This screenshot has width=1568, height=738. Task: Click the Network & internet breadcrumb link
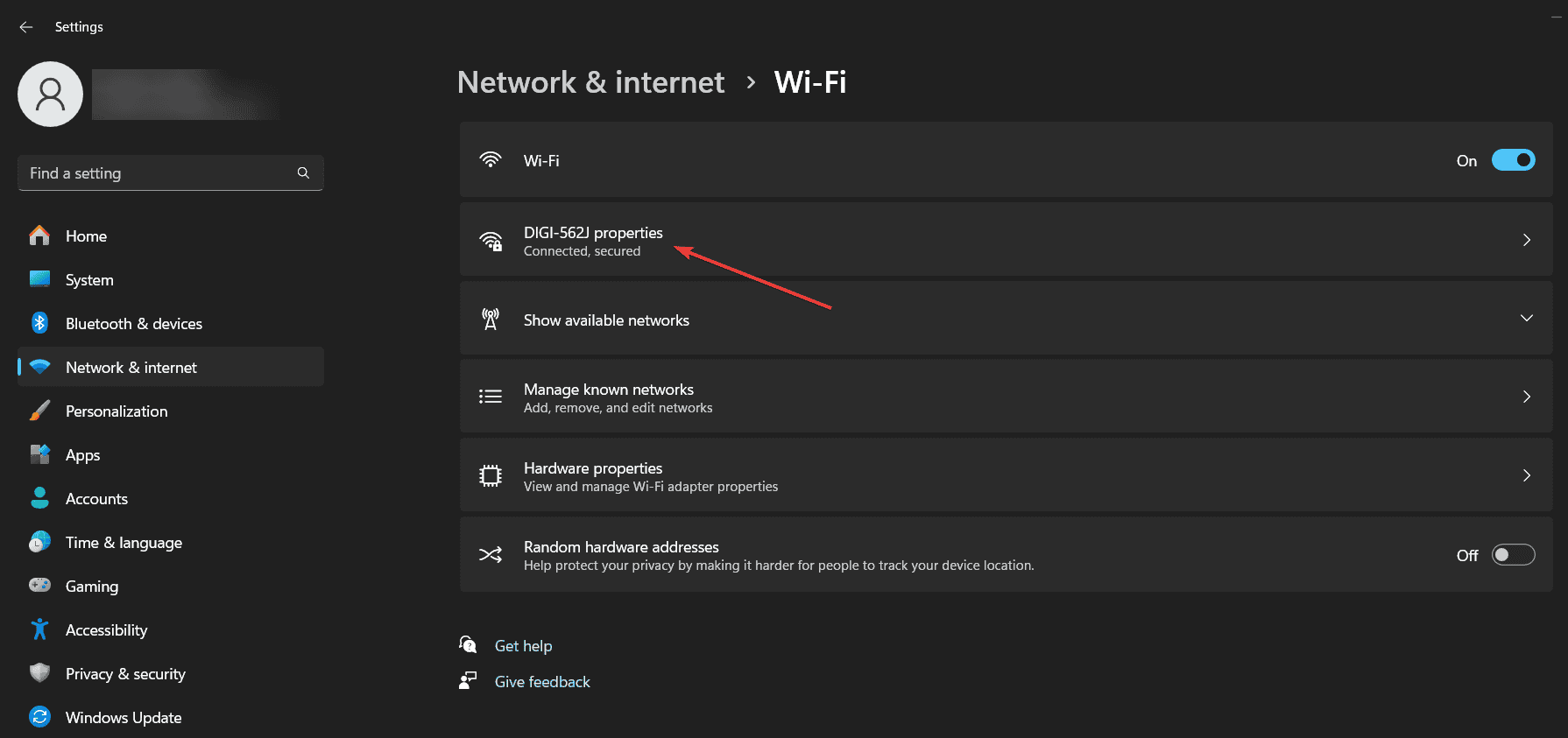click(590, 81)
